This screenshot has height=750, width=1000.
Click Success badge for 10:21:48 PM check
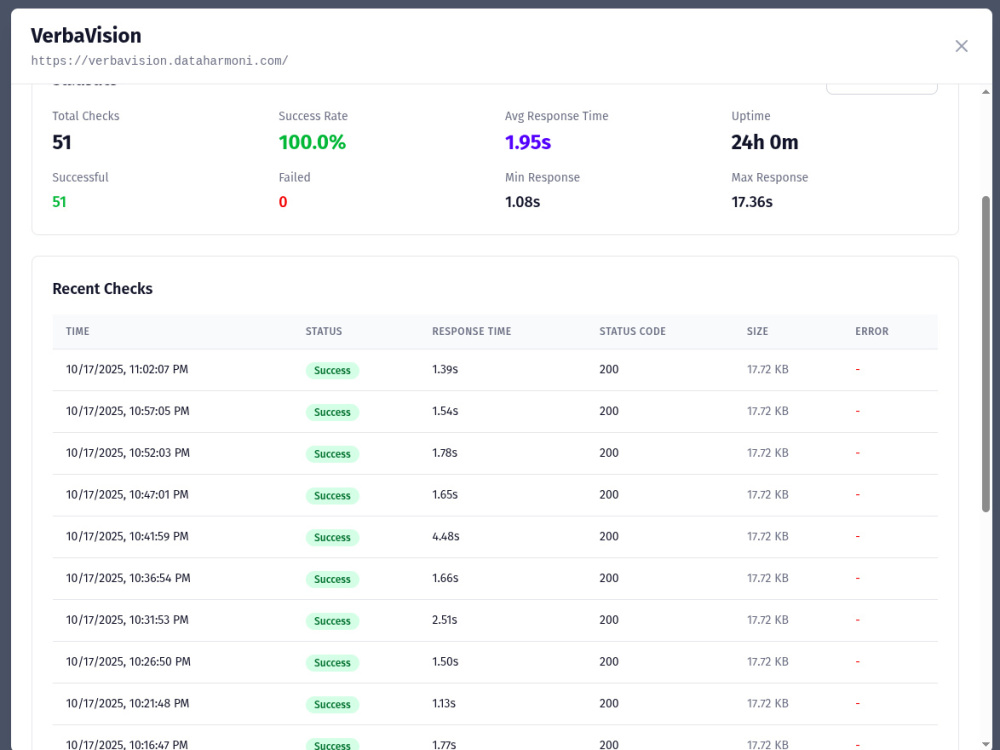click(332, 705)
